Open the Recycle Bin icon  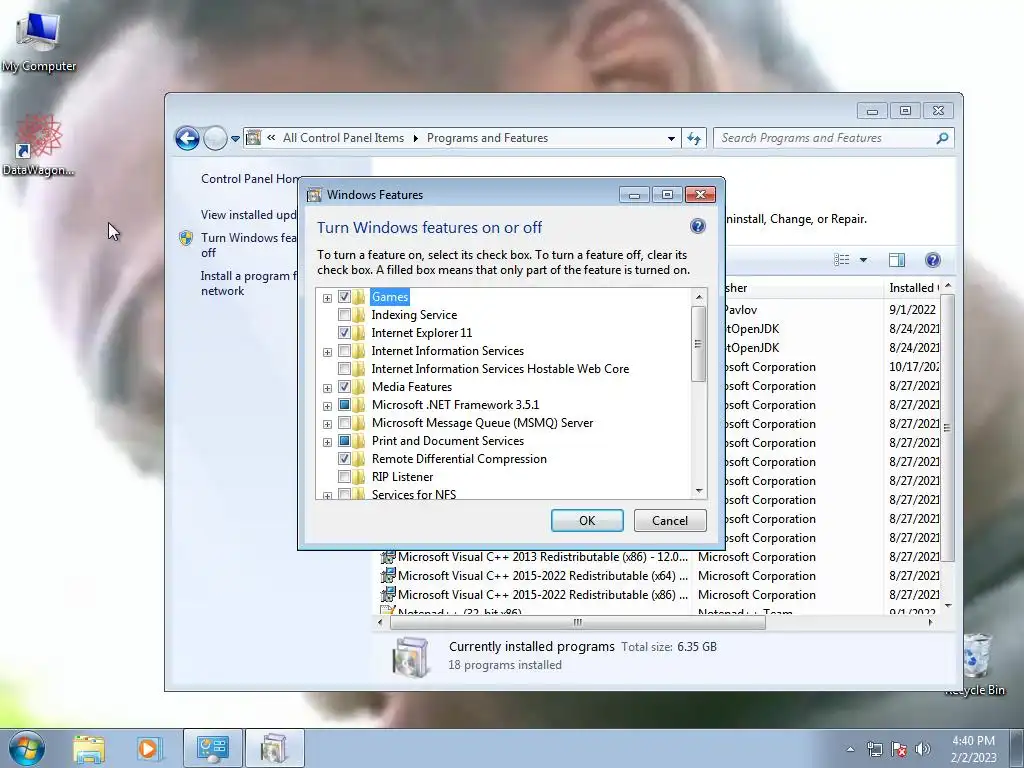coord(976,665)
